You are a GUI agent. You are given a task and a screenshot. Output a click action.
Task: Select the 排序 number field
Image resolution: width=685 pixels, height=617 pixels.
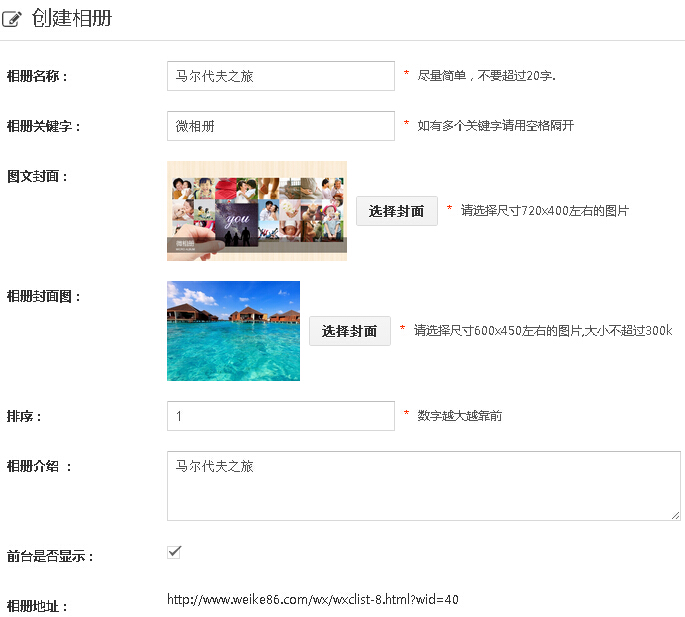(x=280, y=416)
